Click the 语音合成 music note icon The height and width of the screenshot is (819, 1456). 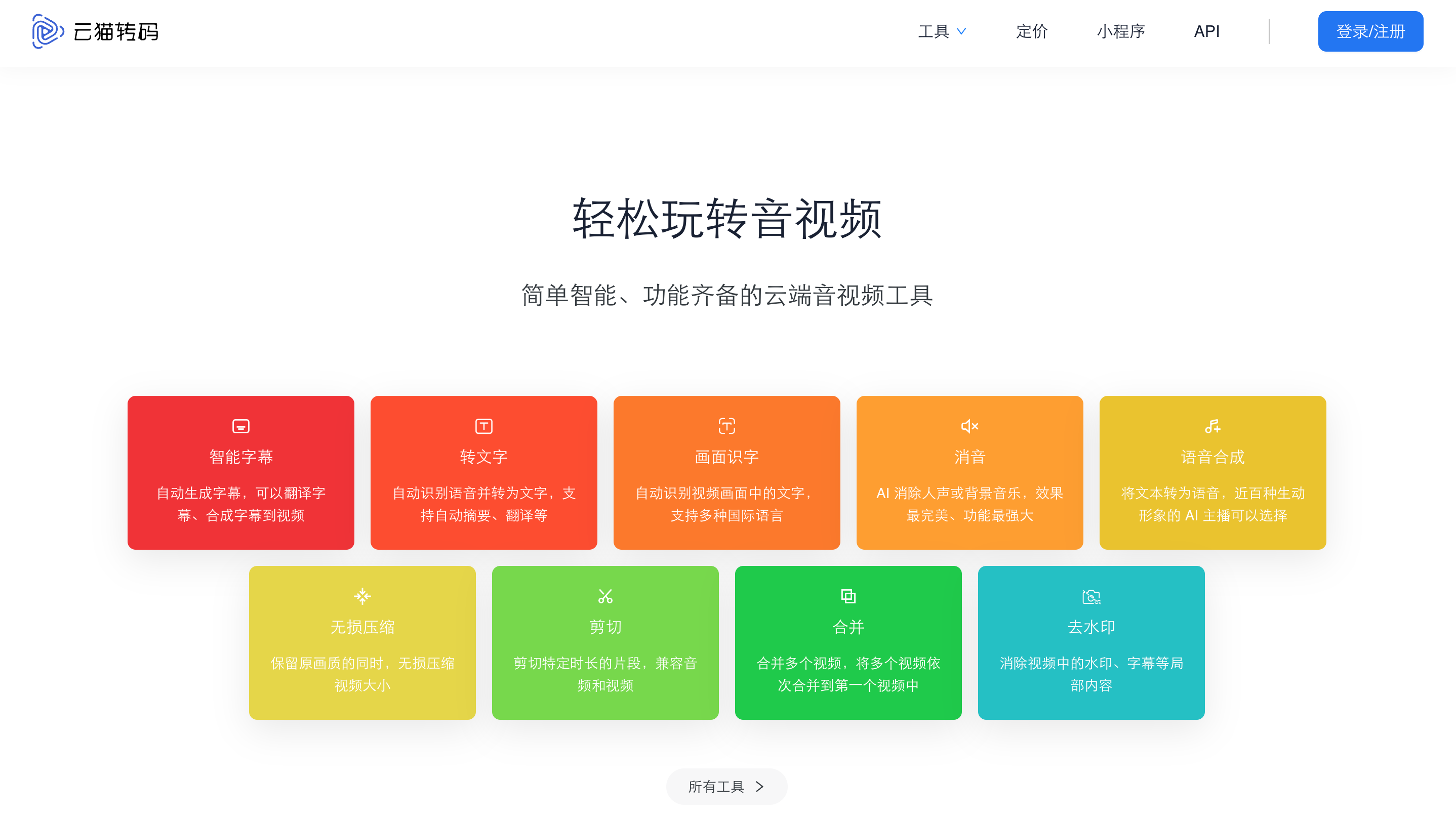click(1212, 426)
